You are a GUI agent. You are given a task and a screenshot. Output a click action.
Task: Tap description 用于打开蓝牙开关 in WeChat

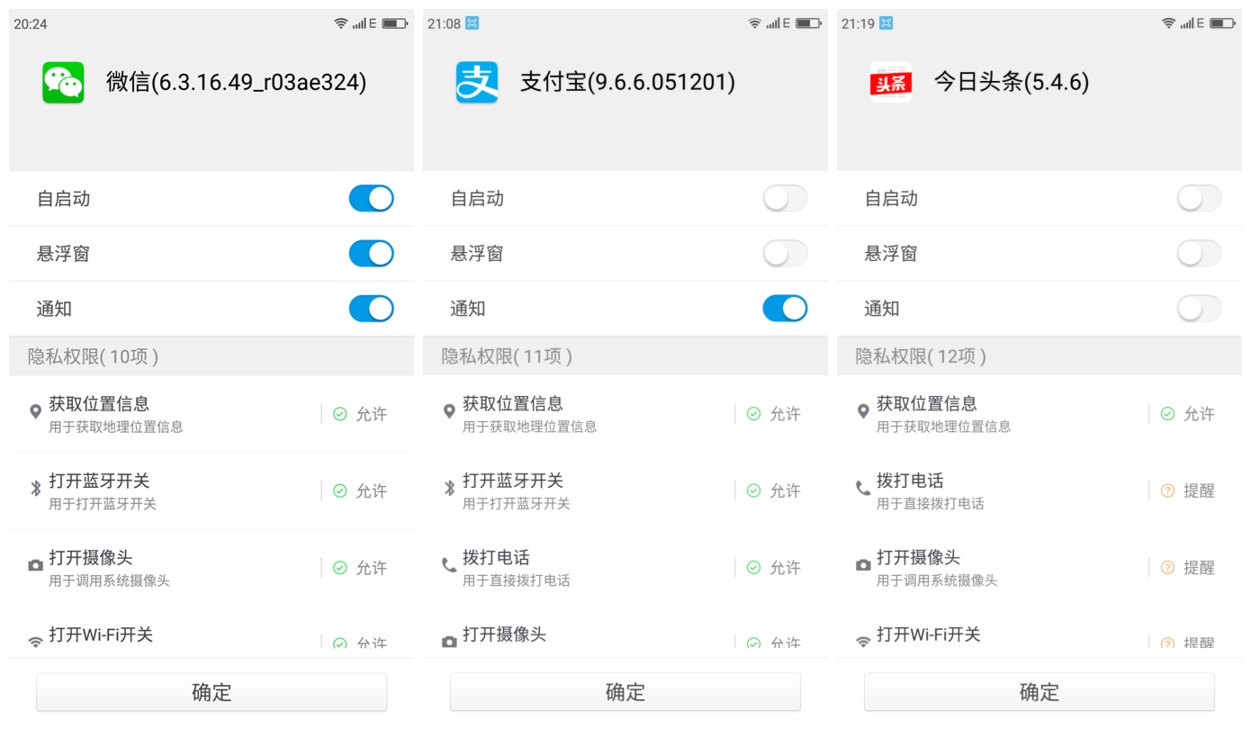(102, 504)
